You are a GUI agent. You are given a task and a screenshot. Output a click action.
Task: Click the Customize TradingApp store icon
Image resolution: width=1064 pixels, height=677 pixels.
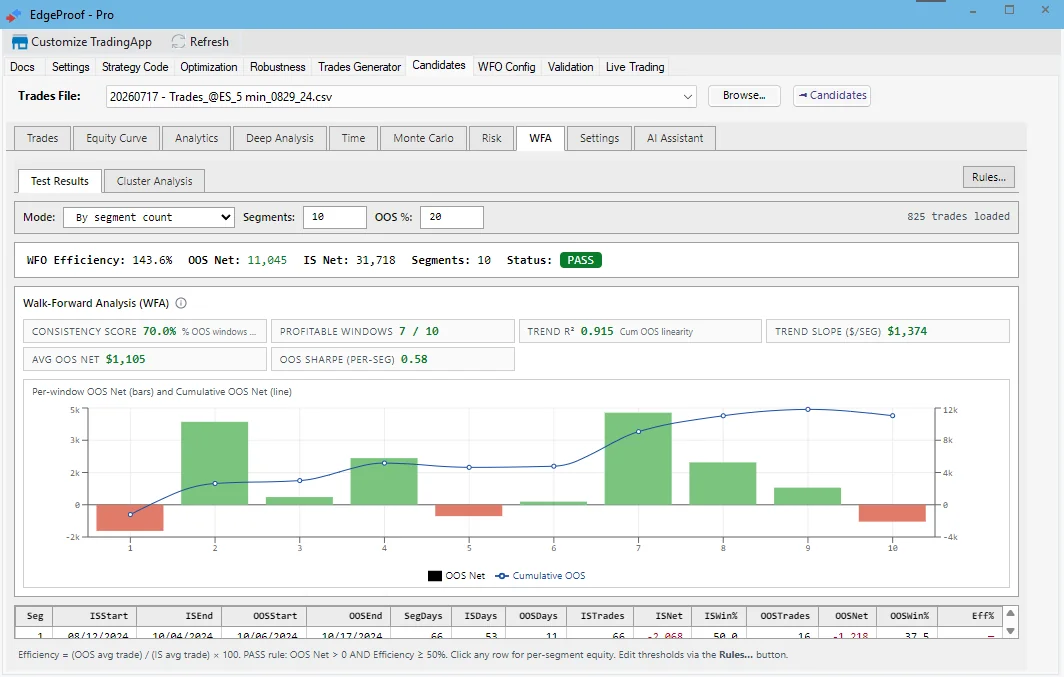(x=20, y=42)
